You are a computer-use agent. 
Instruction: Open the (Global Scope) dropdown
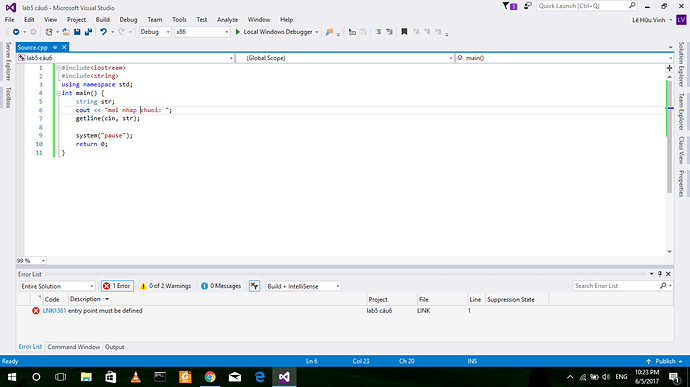[x=345, y=58]
